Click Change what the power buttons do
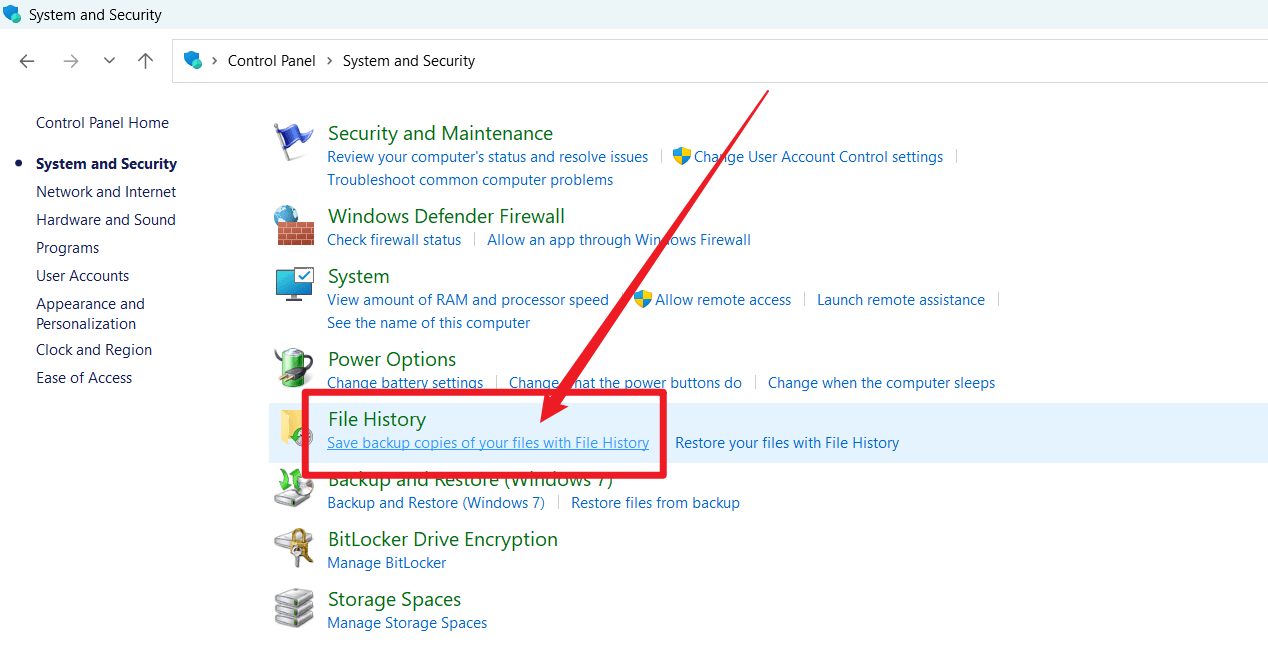This screenshot has height=647, width=1268. coord(625,383)
